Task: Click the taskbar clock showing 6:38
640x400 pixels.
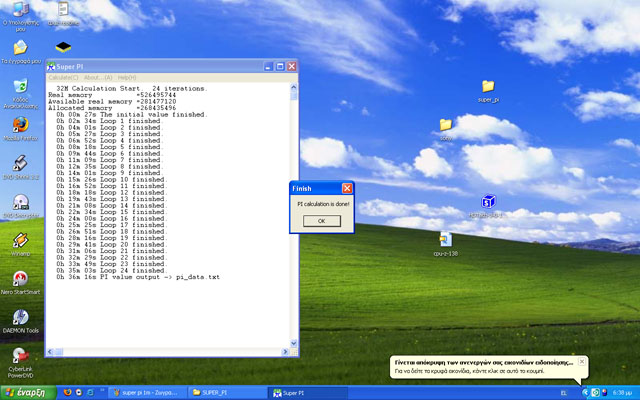Action: 622,393
